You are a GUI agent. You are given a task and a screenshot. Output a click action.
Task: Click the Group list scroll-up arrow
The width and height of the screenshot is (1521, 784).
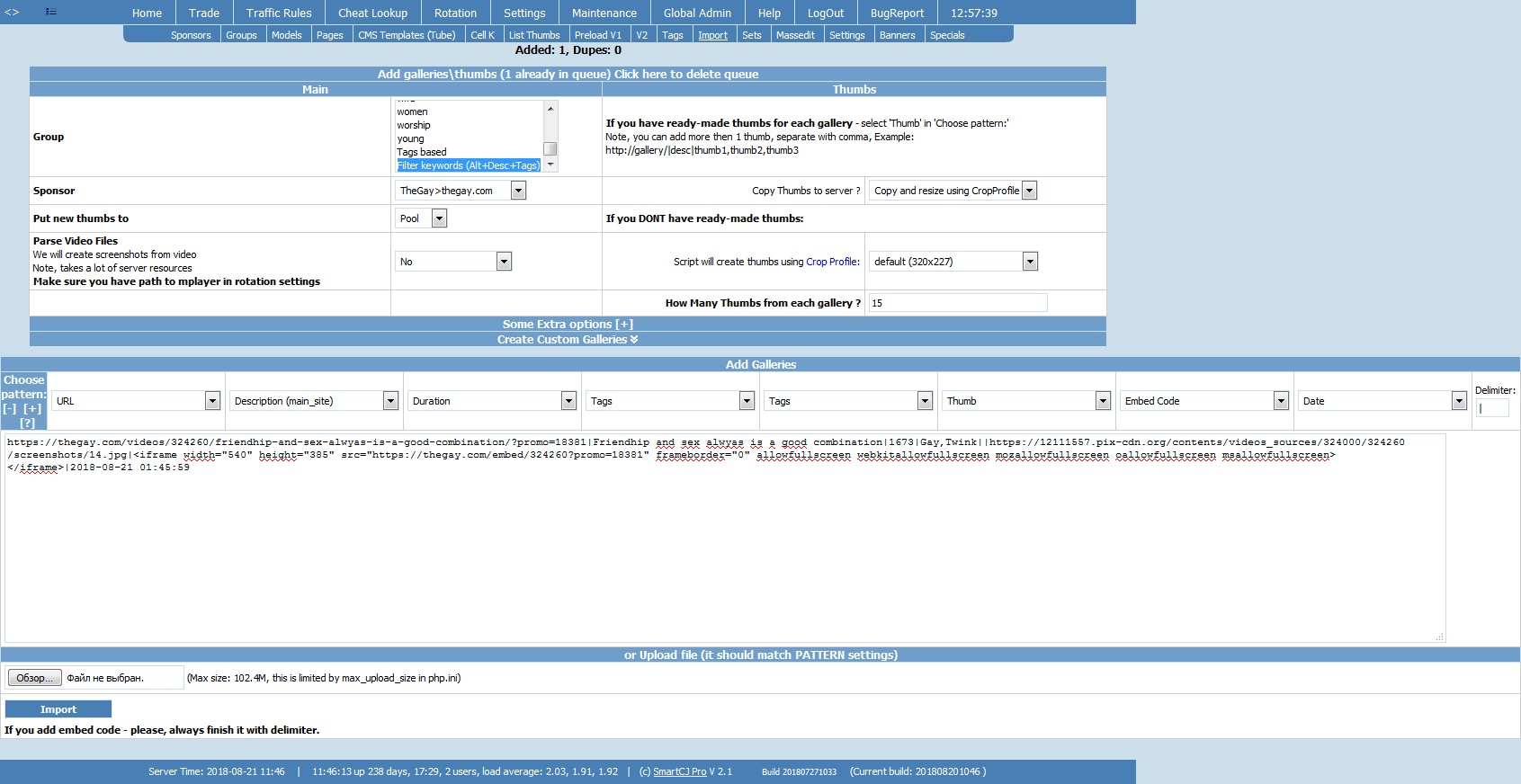tap(550, 108)
